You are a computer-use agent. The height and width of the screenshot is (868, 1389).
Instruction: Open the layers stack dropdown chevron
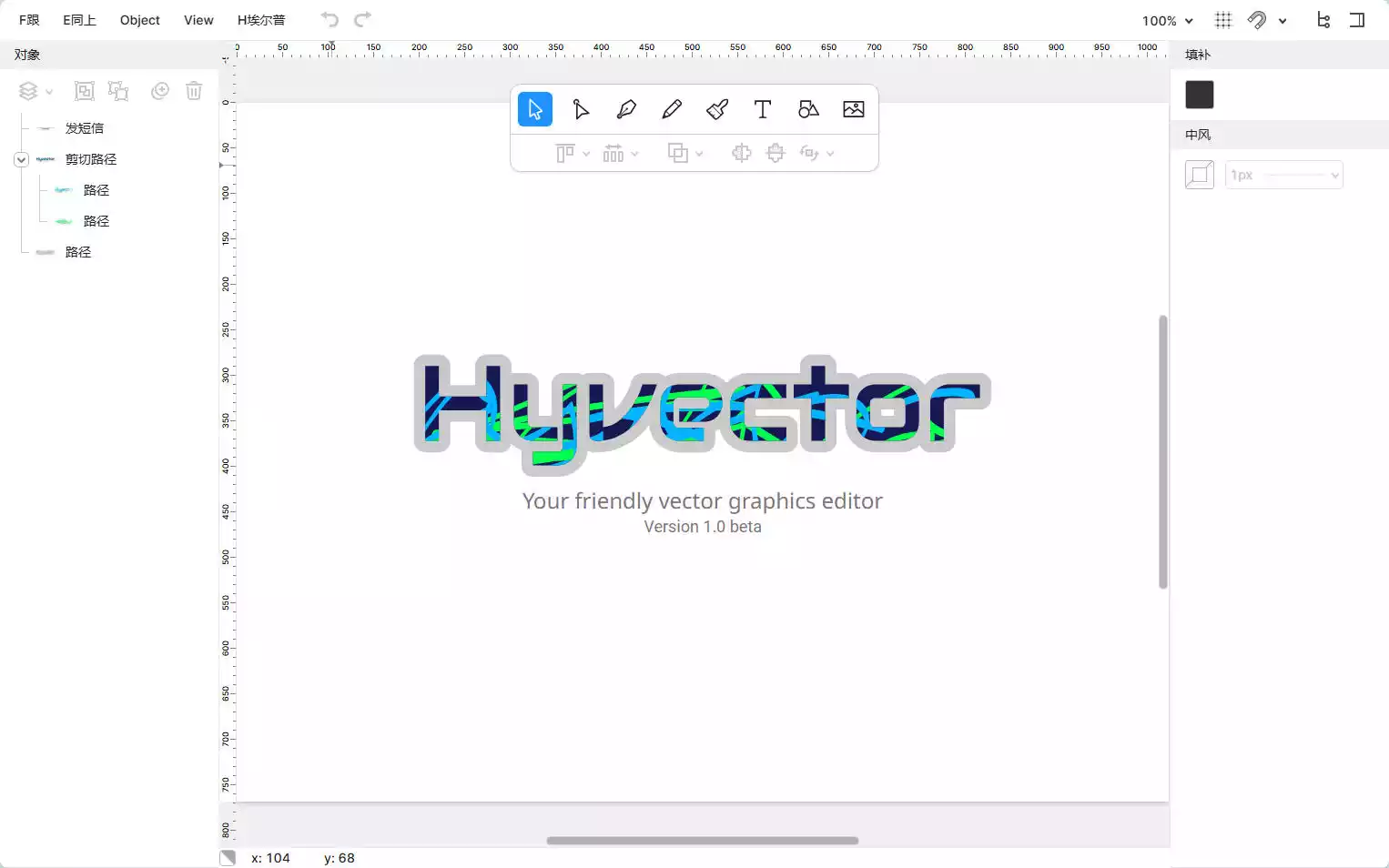(49, 92)
